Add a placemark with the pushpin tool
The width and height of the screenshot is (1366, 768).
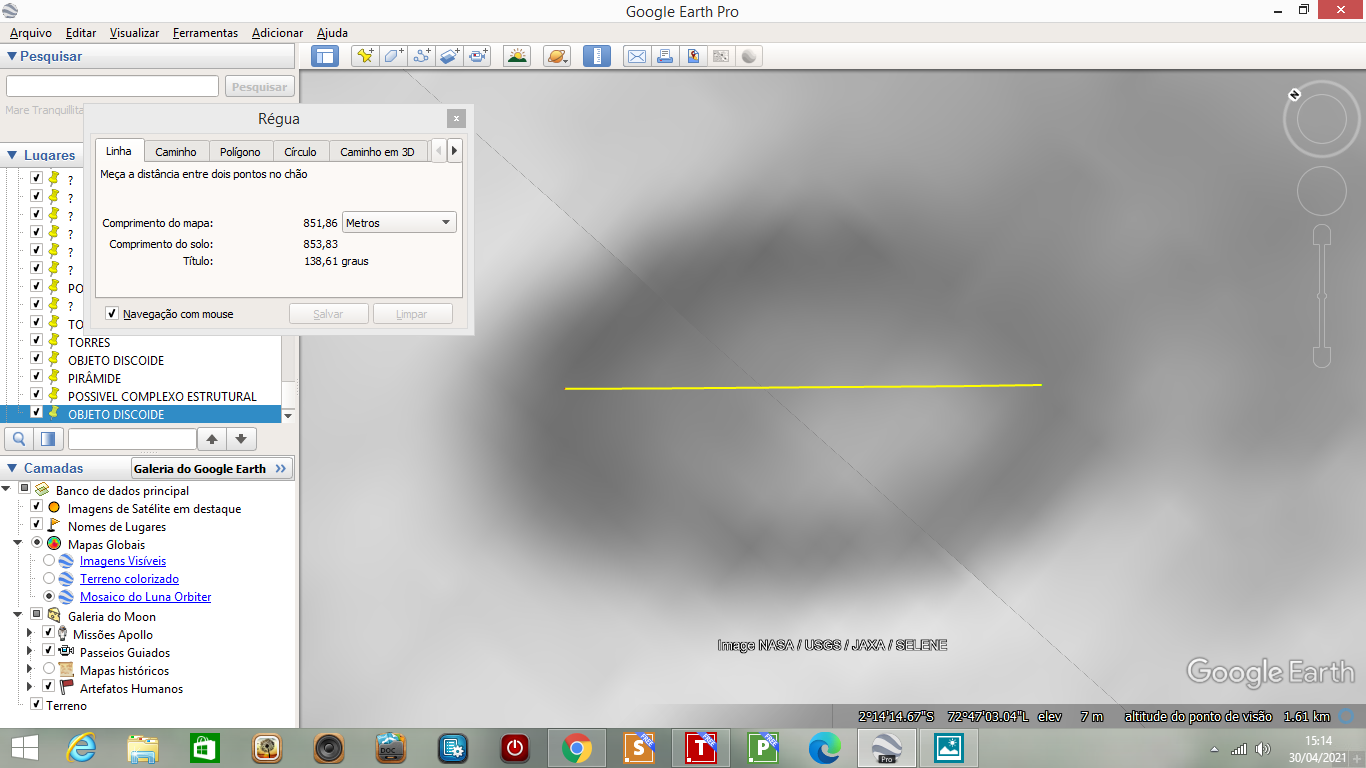pos(365,56)
